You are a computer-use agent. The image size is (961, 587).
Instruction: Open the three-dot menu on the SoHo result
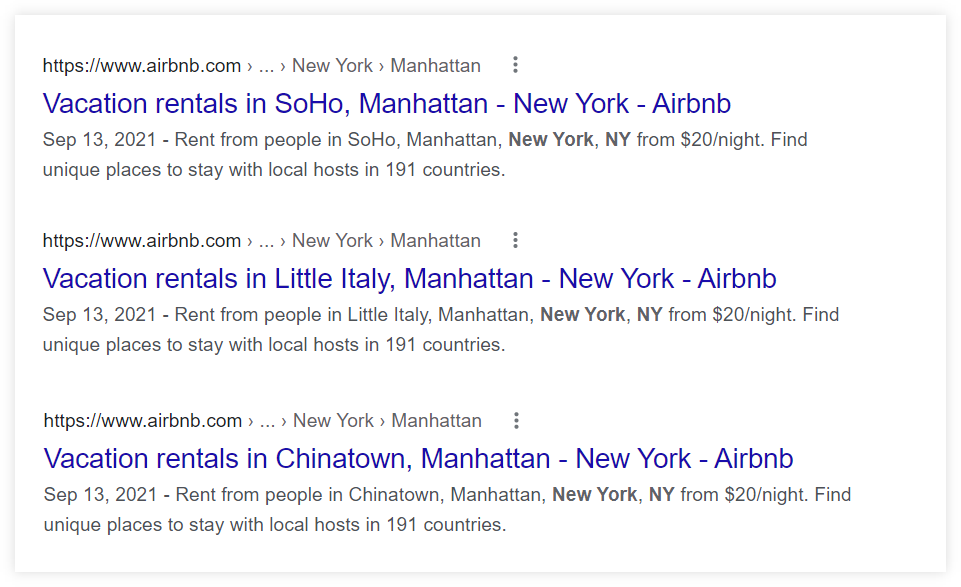(515, 64)
